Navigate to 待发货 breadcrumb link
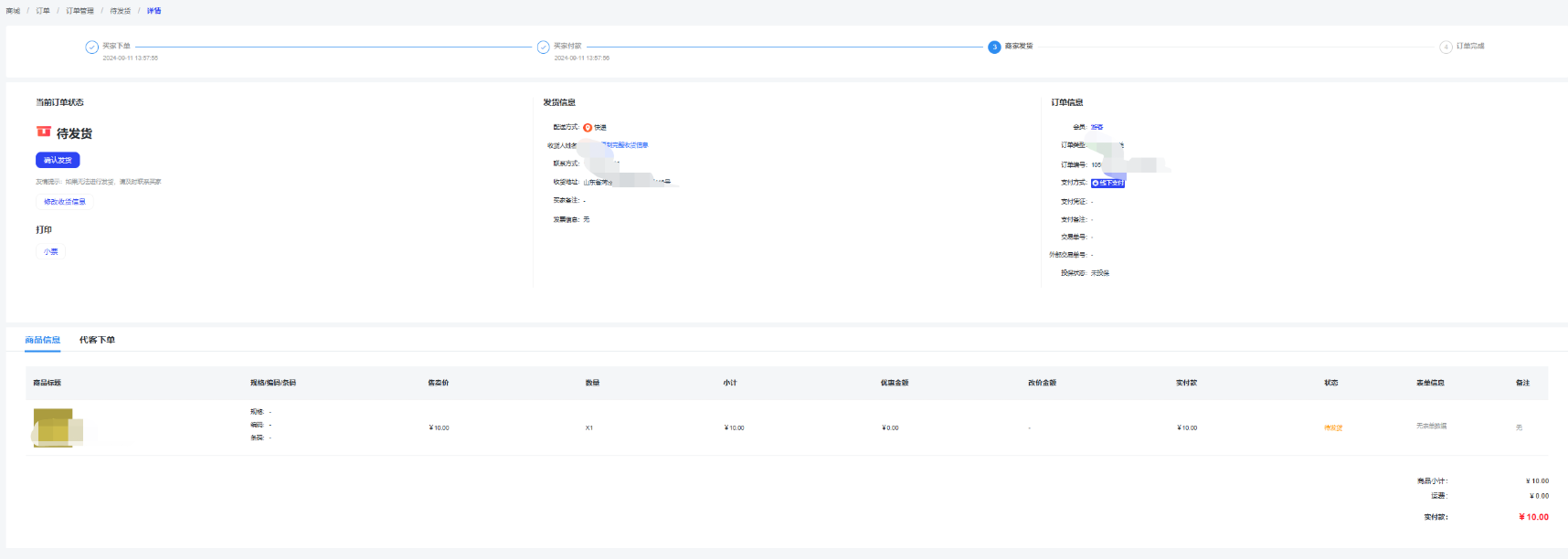1568x559 pixels. point(121,11)
